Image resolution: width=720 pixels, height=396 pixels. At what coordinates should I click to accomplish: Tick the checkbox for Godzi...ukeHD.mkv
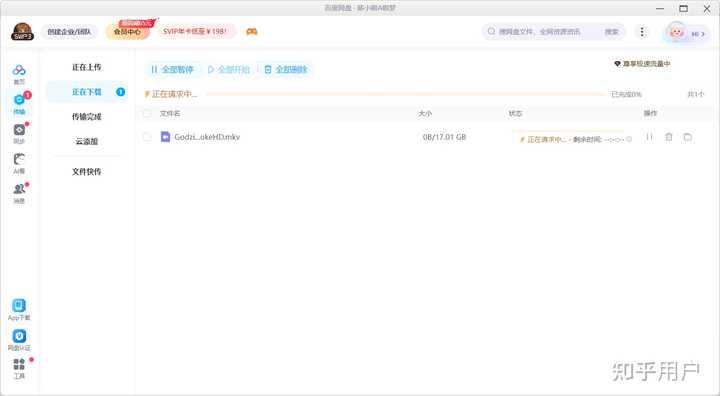click(x=147, y=136)
